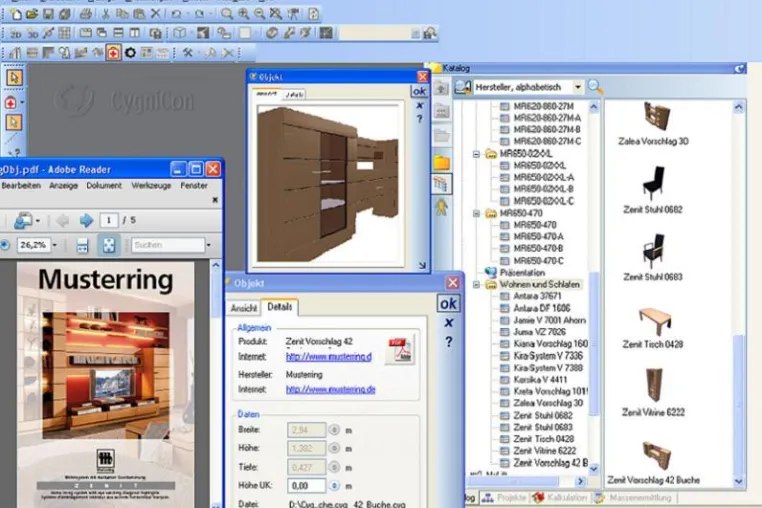Cancel lower Objekt dialog with the blue x
Viewport: 762px width, 508px height.
click(449, 322)
